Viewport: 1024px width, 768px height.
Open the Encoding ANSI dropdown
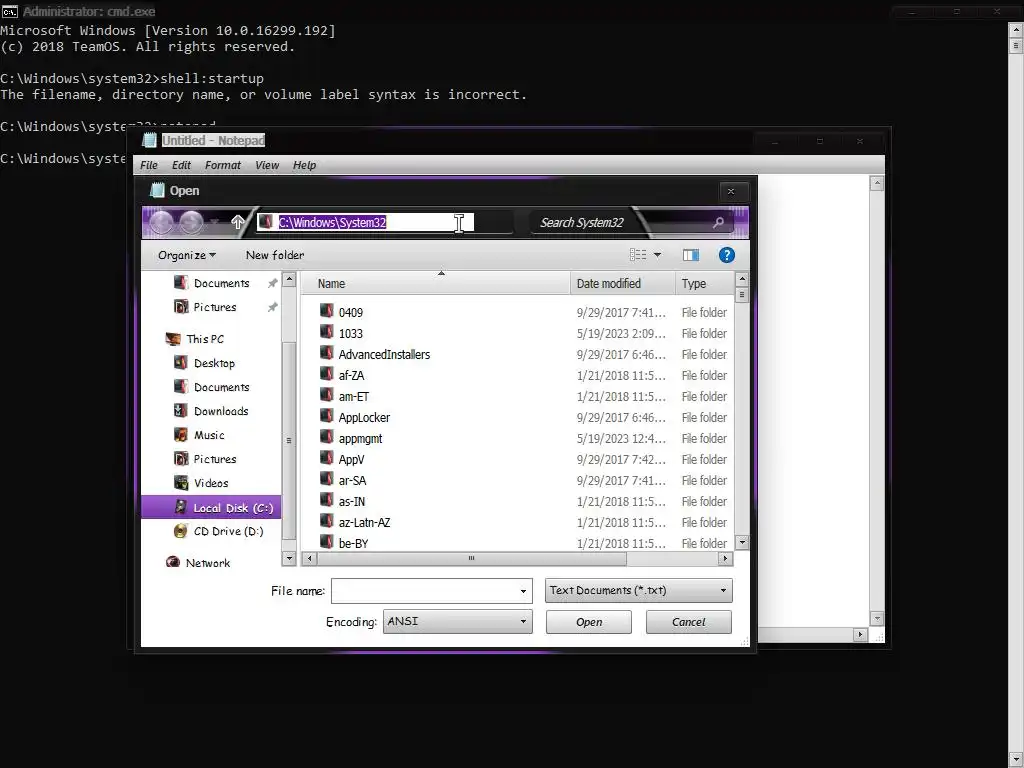point(457,621)
